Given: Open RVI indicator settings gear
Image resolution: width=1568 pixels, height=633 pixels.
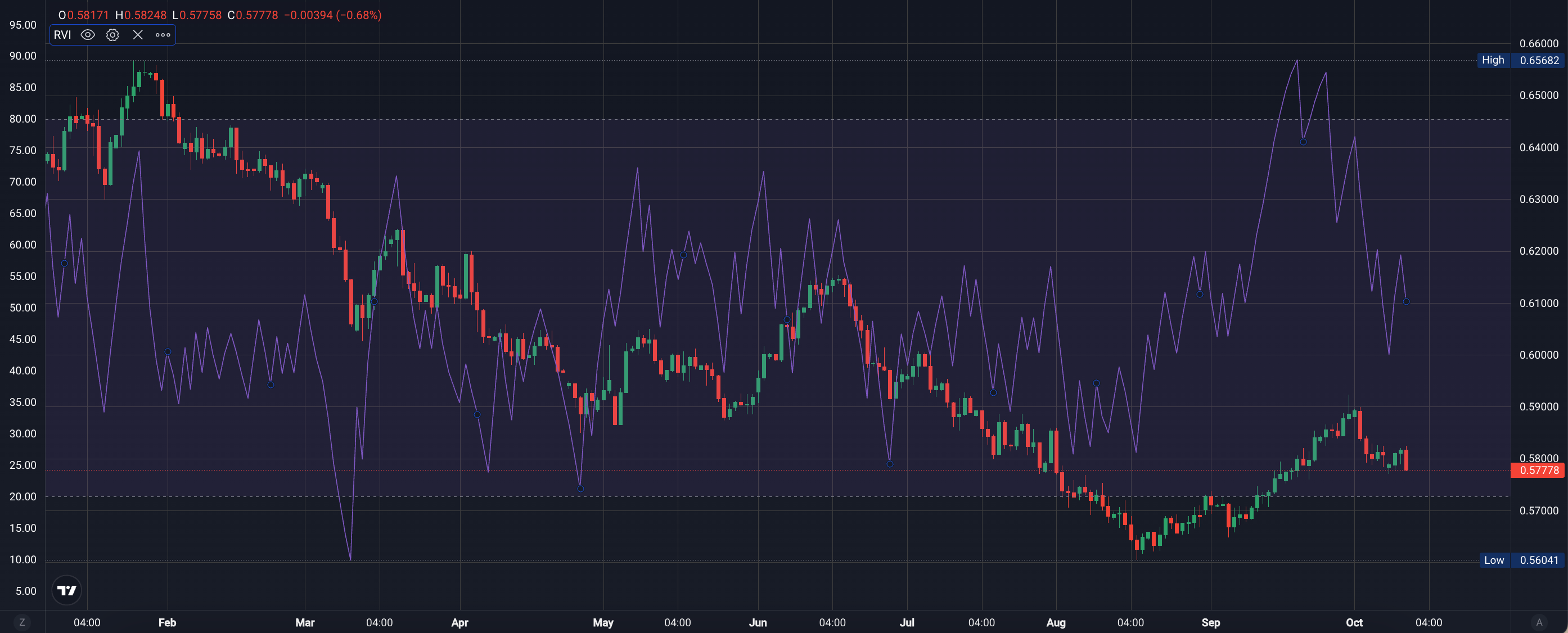Looking at the screenshot, I should (x=112, y=35).
